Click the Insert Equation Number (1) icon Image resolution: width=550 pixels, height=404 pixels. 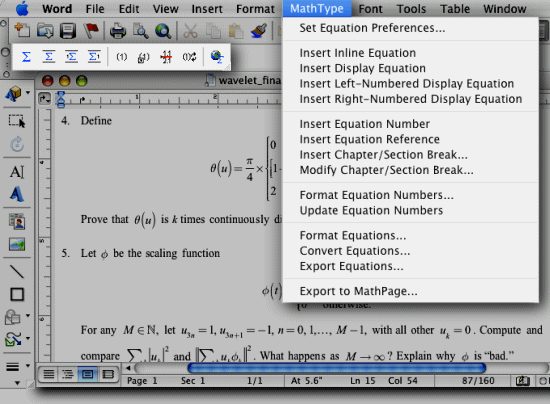pyautogui.click(x=122, y=57)
